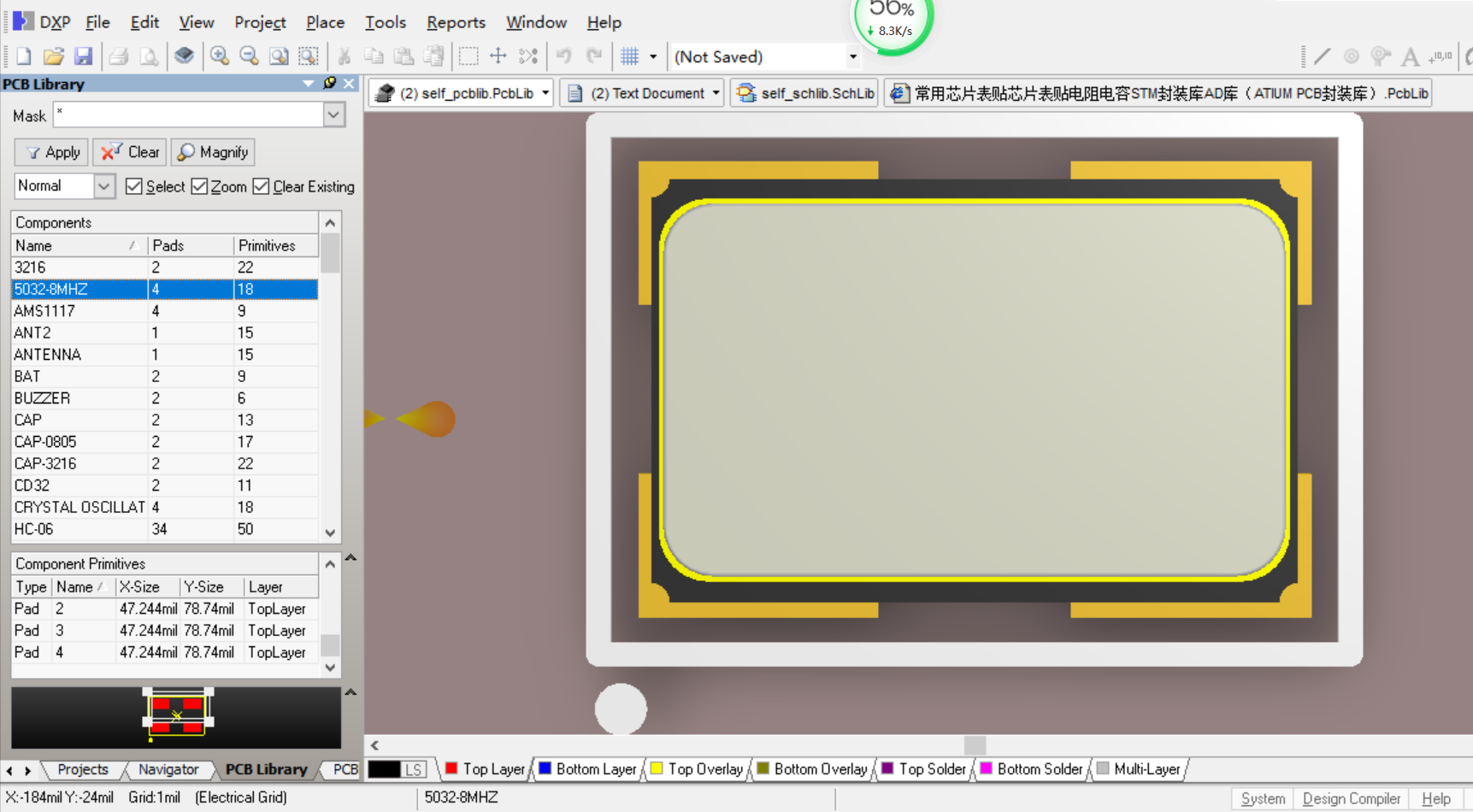This screenshot has width=1473, height=812.
Task: Click the Fit Document zoom icon
Action: (x=279, y=56)
